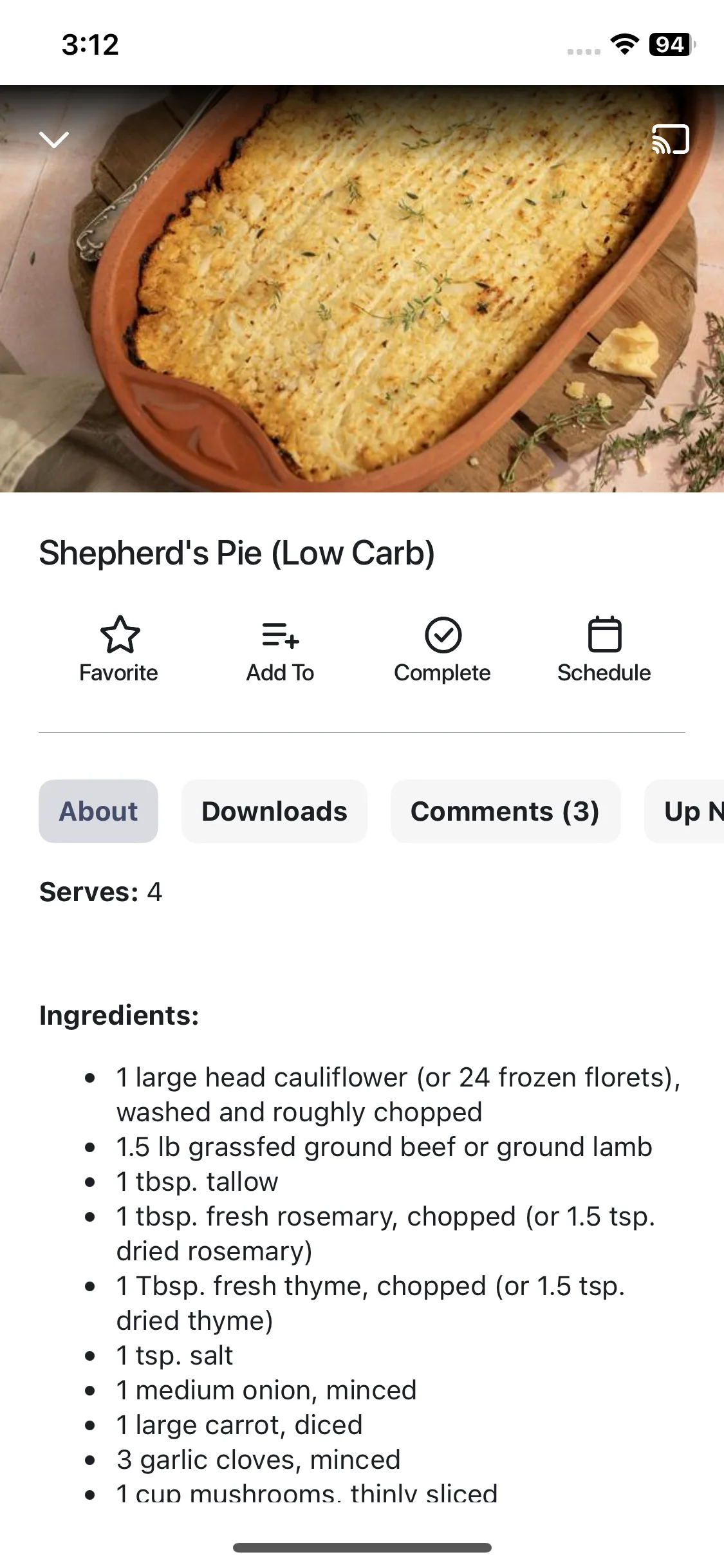Tap the Shepherd's Pie (Low Carb) title

237,553
